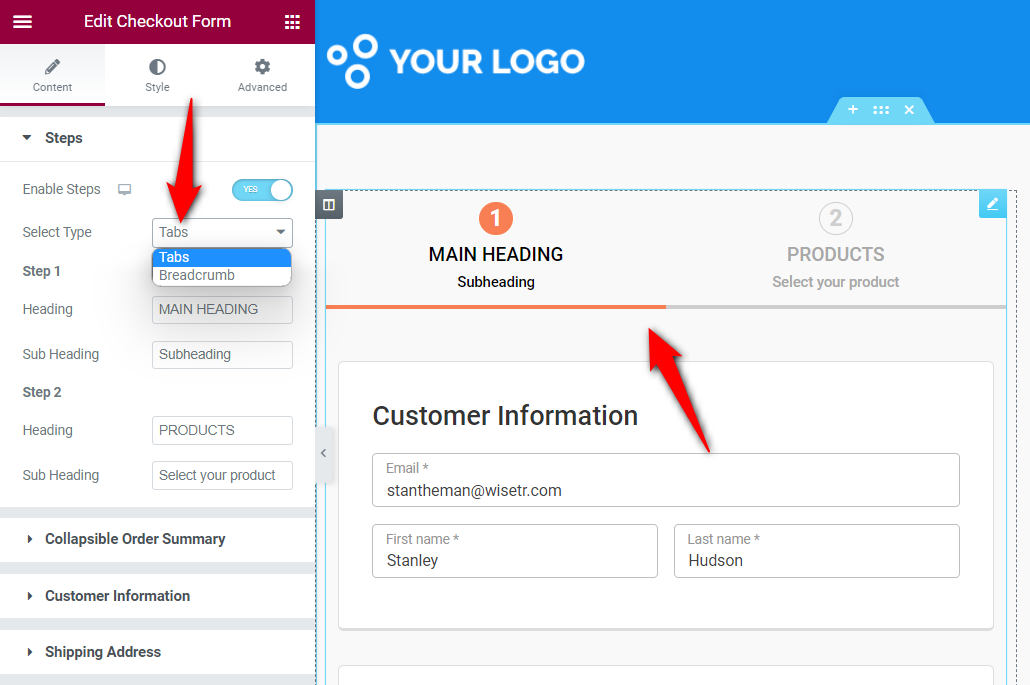This screenshot has width=1030, height=685.
Task: Choose Tabs option in dropdown list
Action: tap(222, 257)
